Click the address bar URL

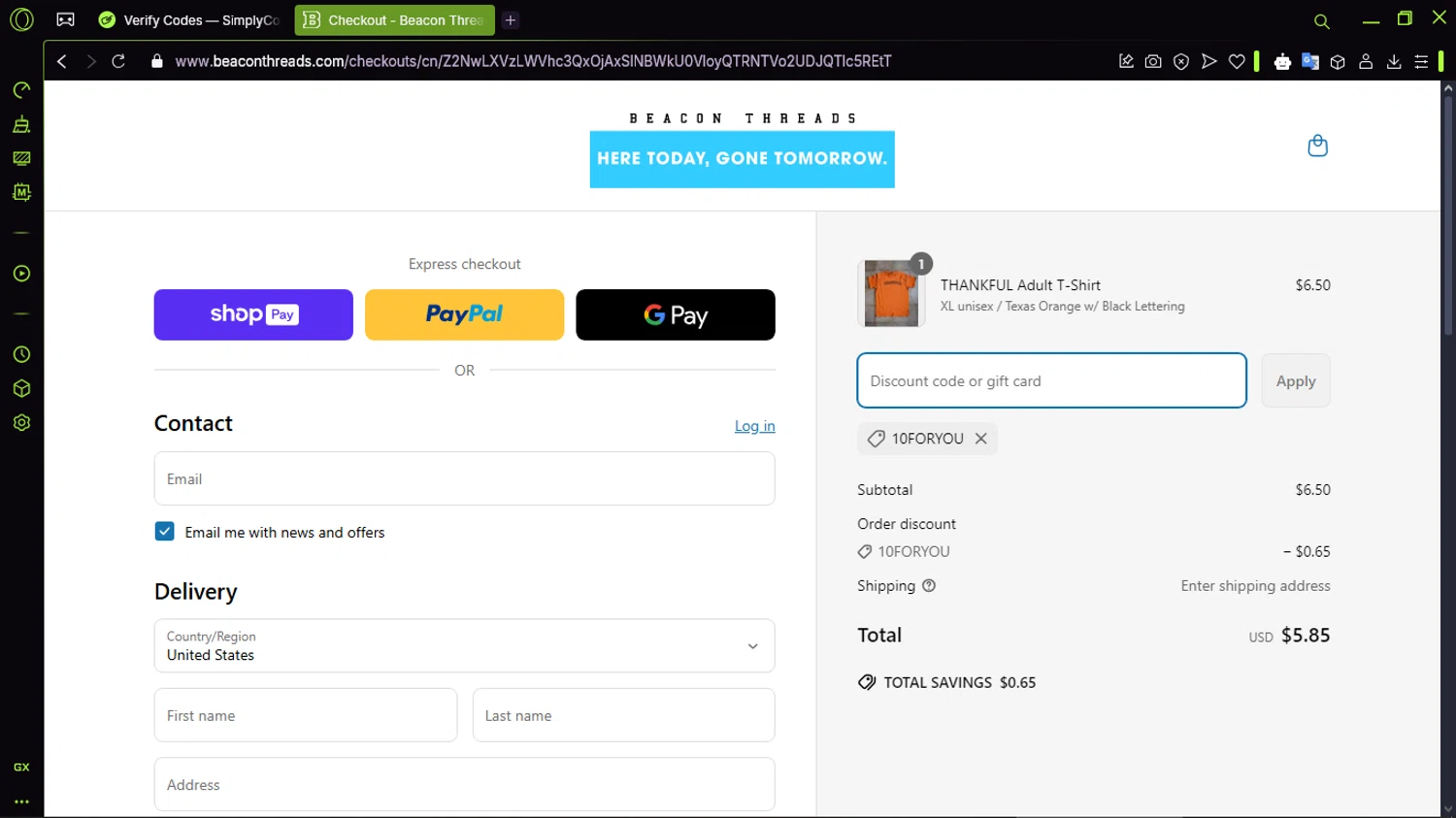(533, 61)
